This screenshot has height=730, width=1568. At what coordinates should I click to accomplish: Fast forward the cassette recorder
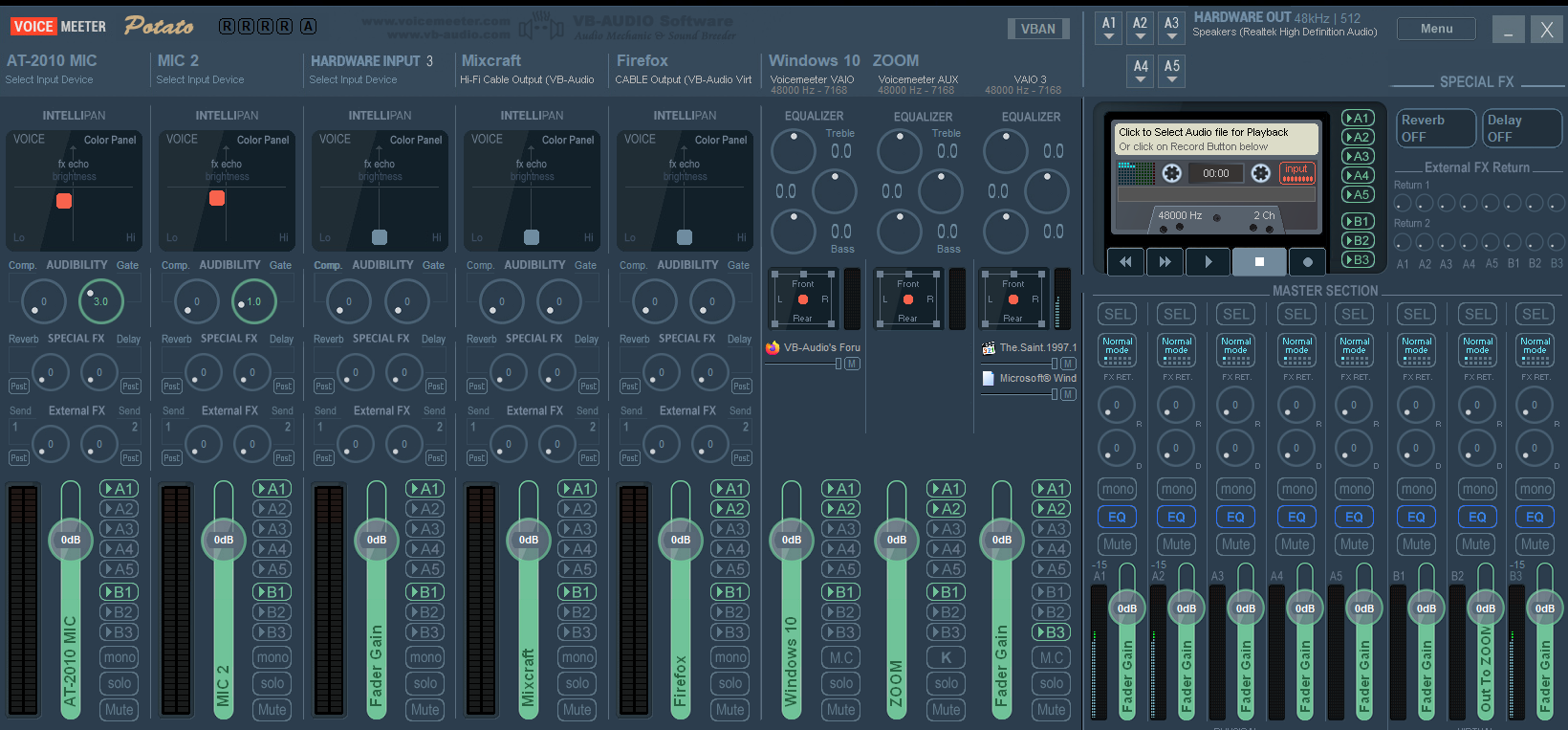coord(1165,261)
